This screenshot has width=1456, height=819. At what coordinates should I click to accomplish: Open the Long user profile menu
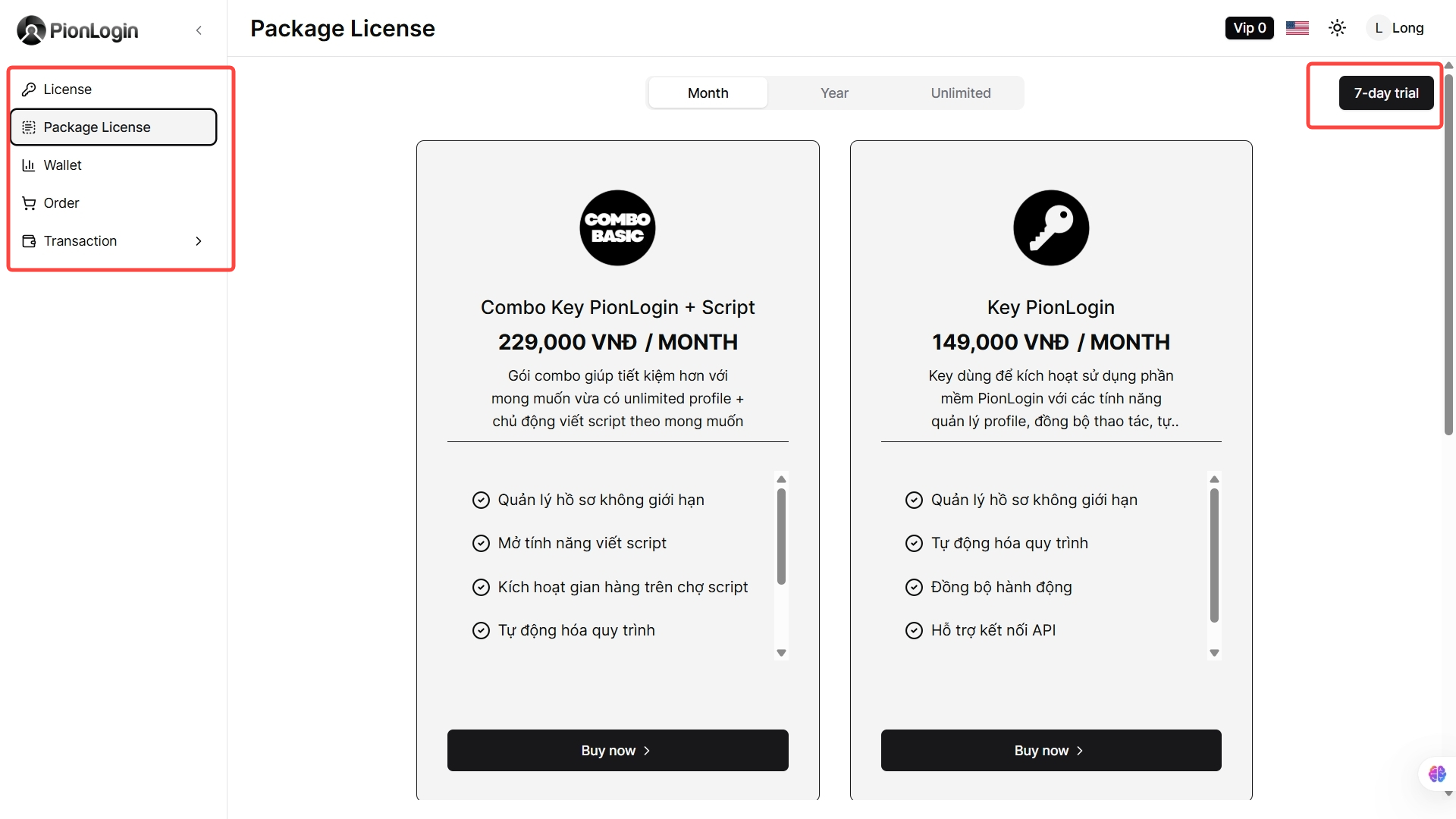(1397, 28)
